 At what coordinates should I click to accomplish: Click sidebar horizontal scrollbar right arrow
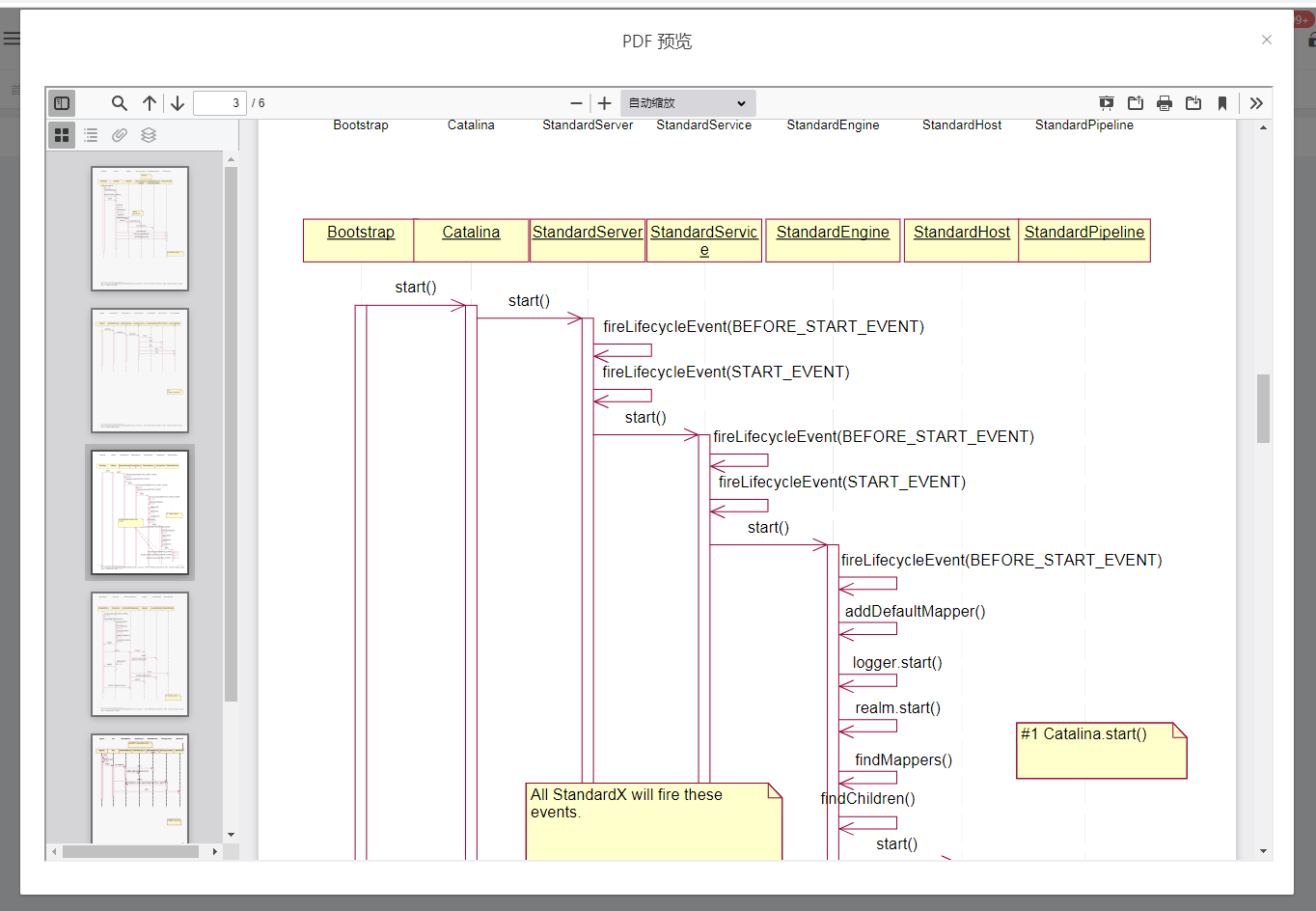[x=214, y=851]
